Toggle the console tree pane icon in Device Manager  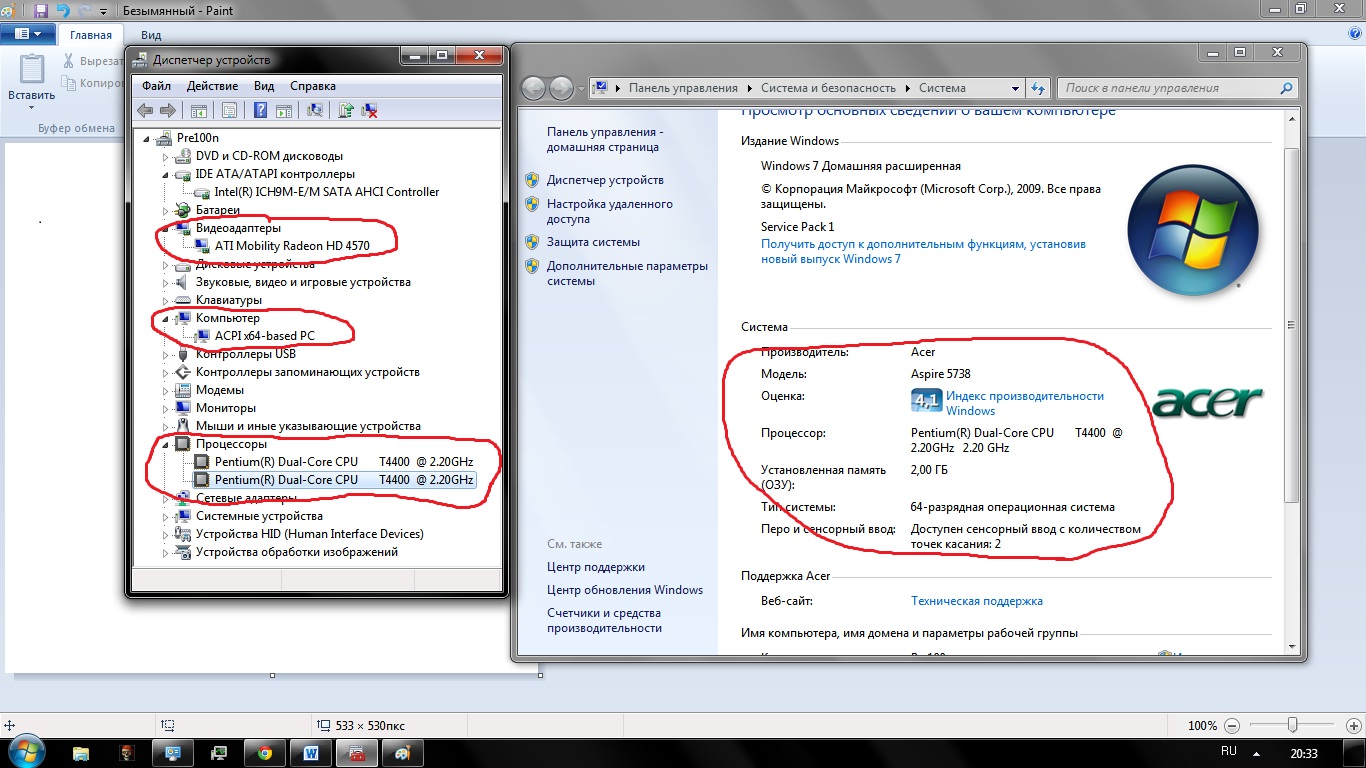(x=198, y=111)
